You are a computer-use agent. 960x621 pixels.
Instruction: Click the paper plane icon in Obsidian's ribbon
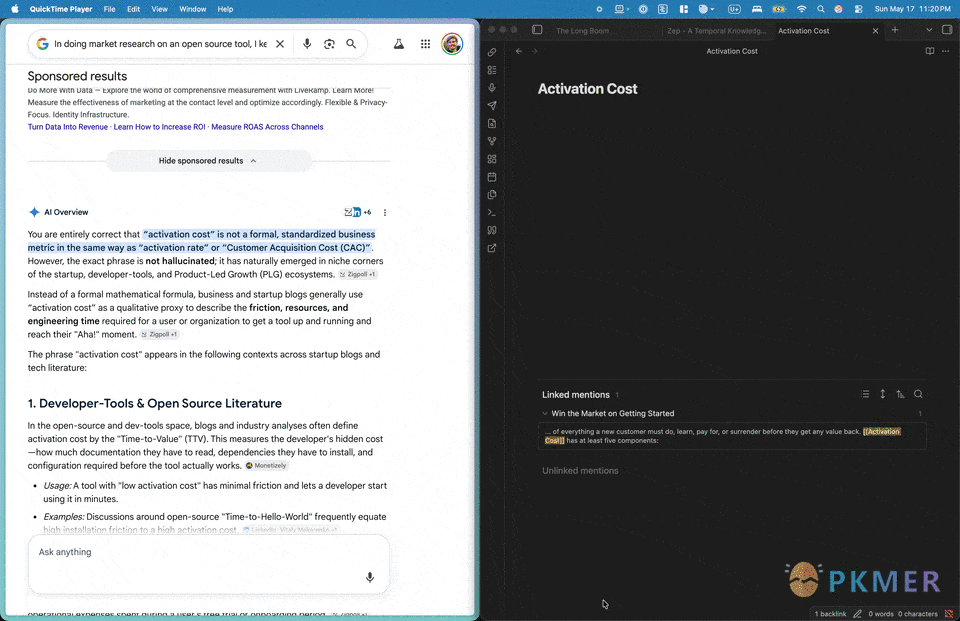click(x=492, y=105)
